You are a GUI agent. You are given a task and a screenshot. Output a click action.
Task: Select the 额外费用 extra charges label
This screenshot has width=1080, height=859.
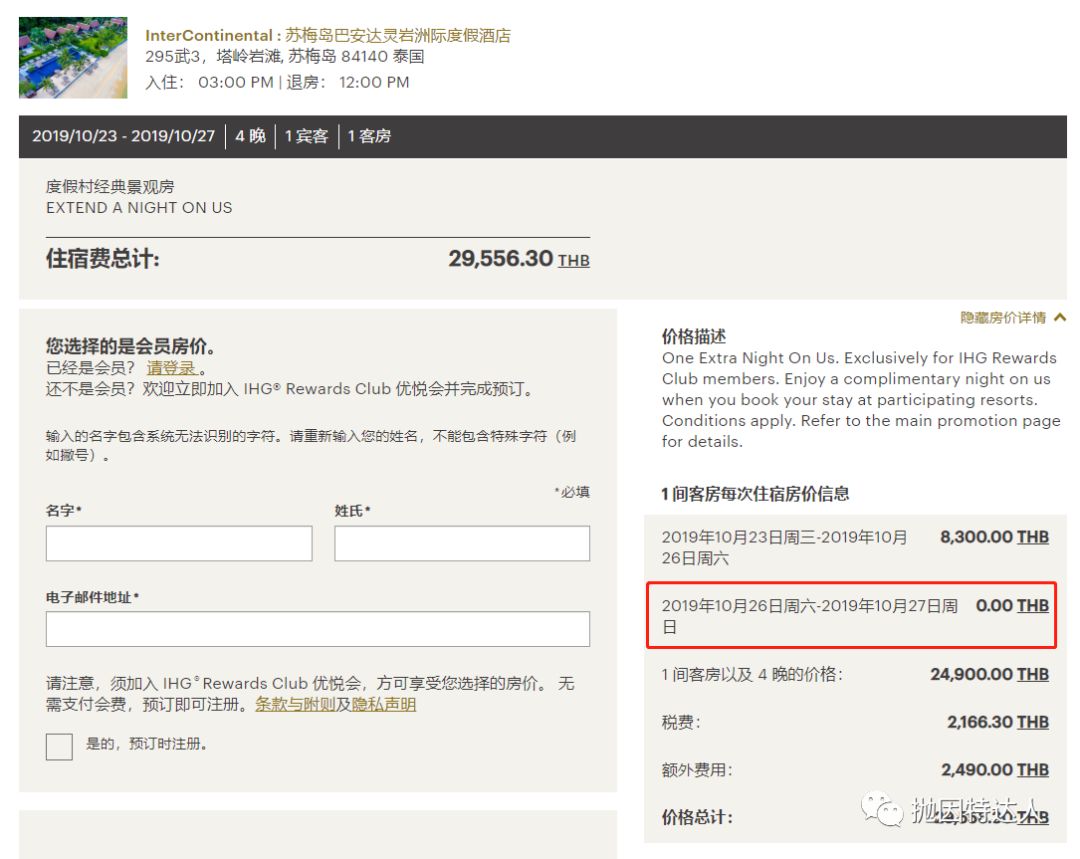click(x=697, y=770)
